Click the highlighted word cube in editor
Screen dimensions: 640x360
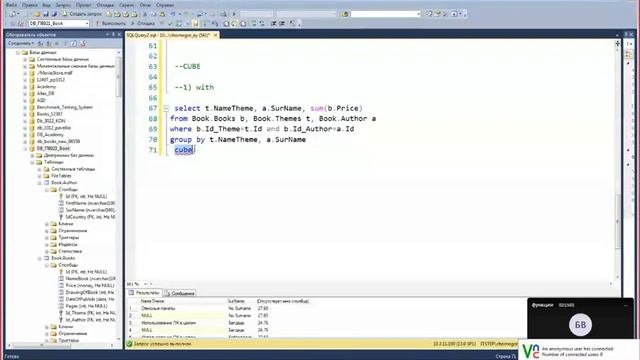183,150
